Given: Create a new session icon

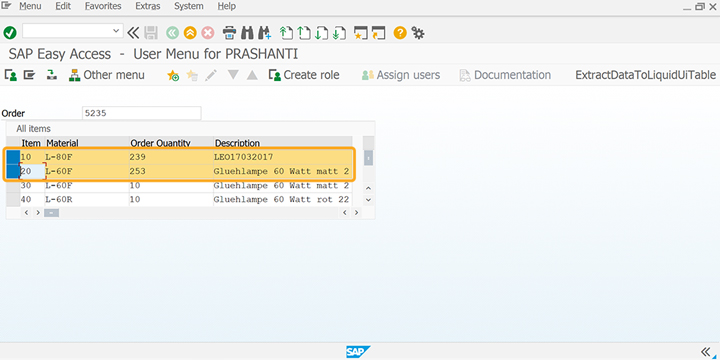Looking at the screenshot, I should [360, 33].
